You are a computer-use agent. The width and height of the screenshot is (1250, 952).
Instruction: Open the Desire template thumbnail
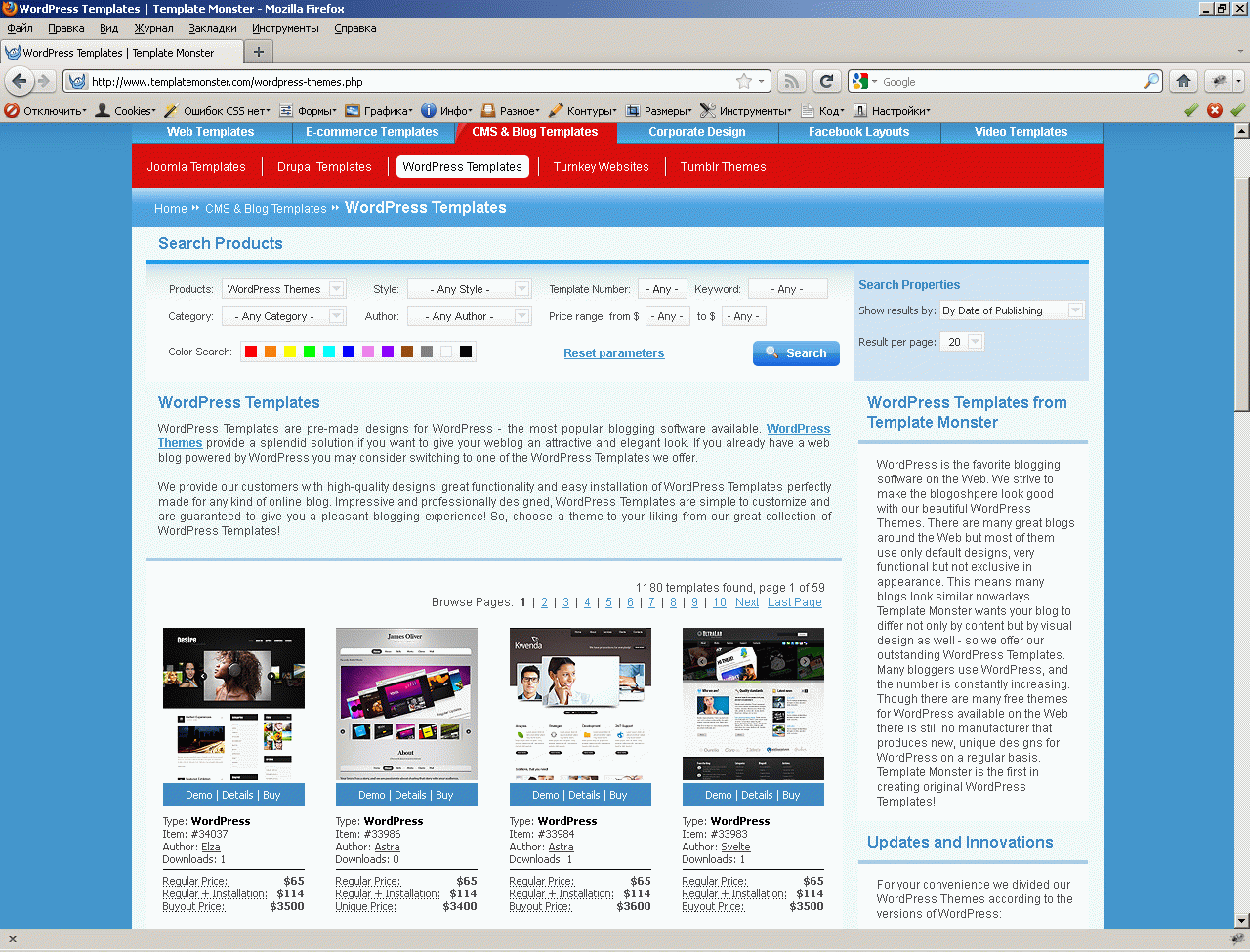[233, 704]
